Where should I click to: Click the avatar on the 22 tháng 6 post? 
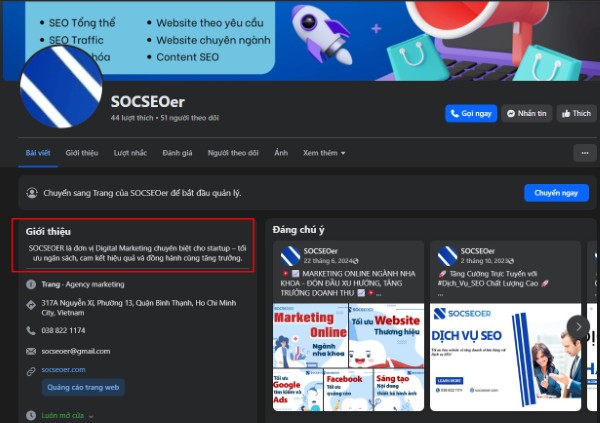pos(290,256)
